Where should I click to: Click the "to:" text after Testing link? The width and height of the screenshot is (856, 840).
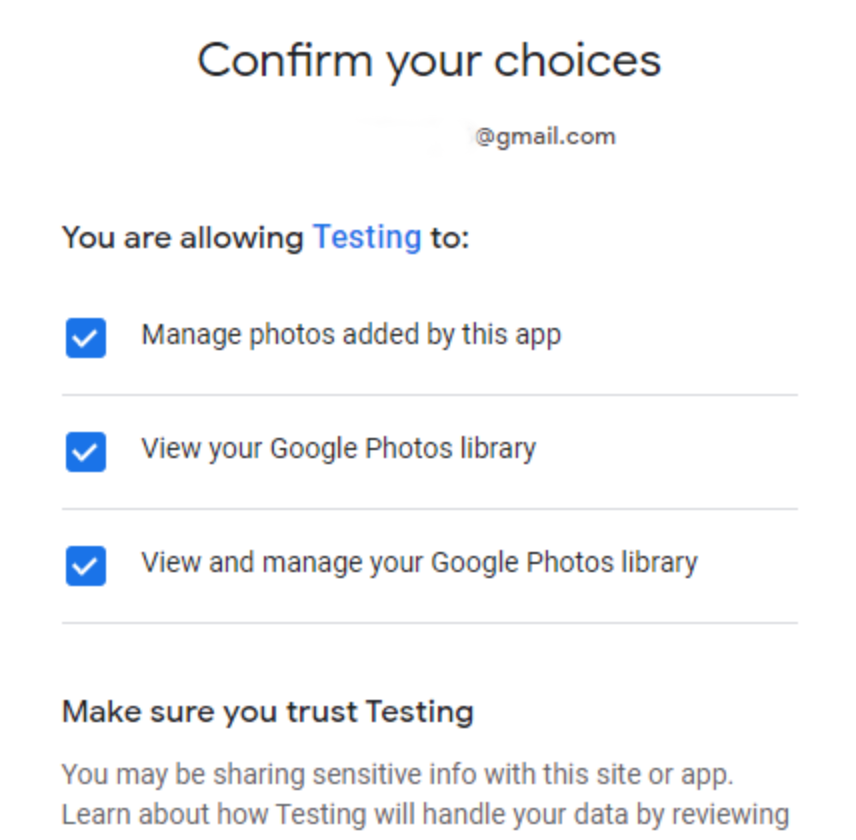[449, 238]
